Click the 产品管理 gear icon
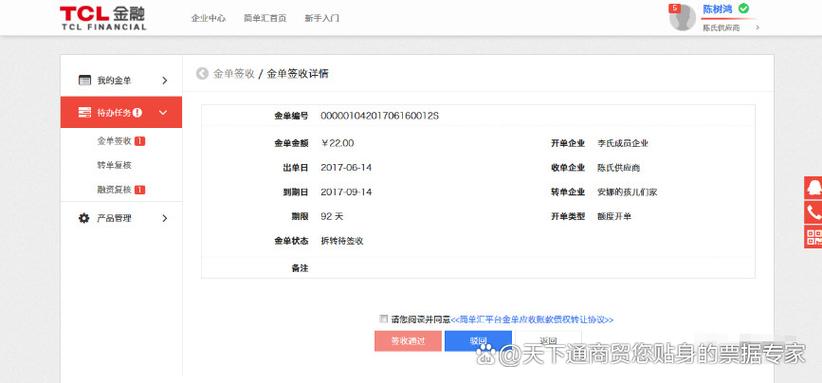 84,218
